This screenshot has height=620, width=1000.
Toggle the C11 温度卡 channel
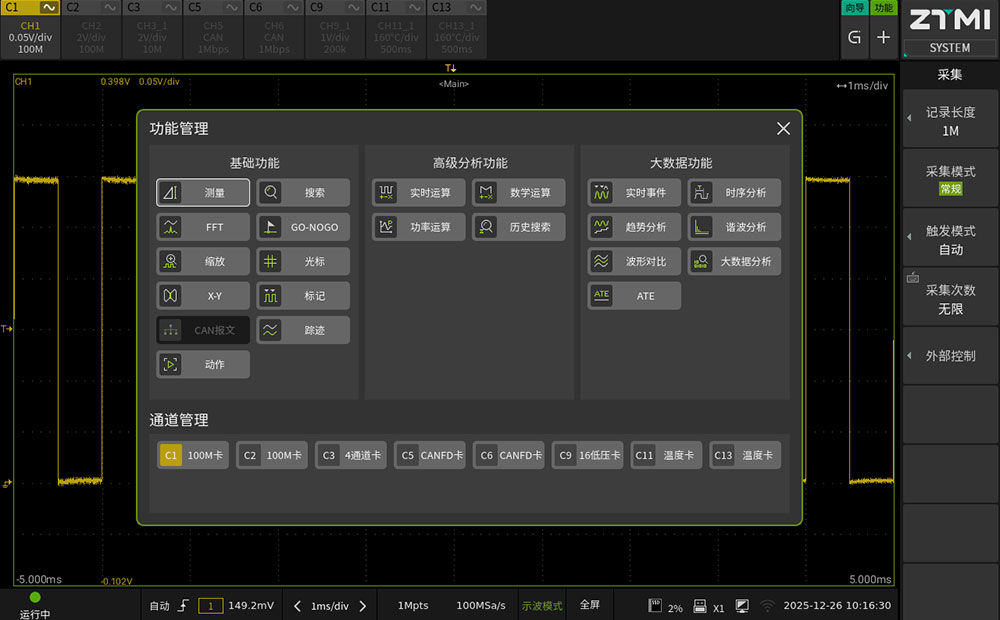coord(667,455)
